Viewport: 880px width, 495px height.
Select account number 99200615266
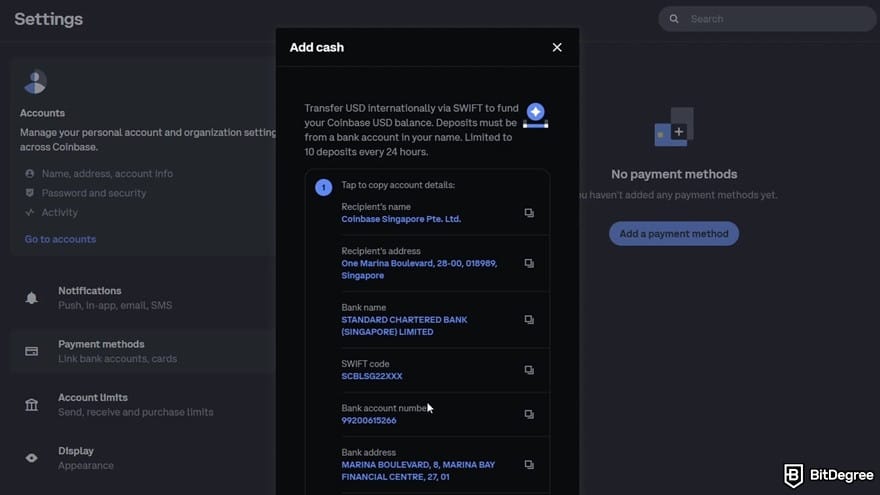[x=369, y=420]
